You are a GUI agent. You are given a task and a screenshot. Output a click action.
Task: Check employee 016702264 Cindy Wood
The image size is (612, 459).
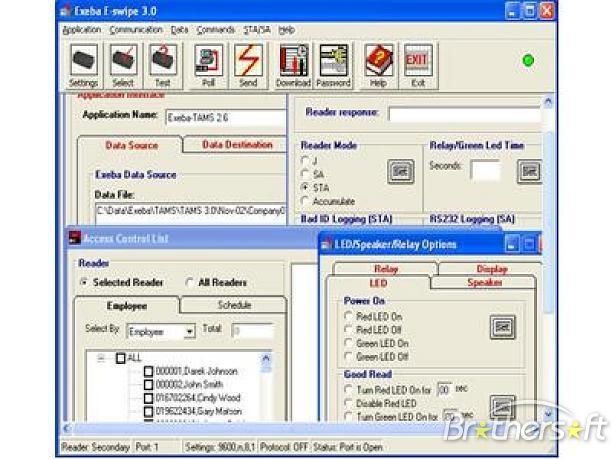tap(148, 398)
